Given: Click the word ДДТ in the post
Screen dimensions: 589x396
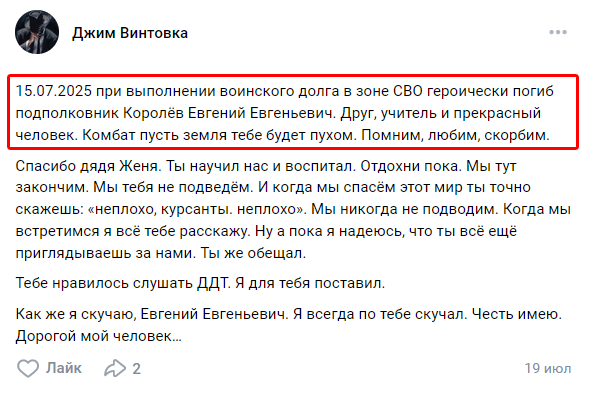Looking at the screenshot, I should pyautogui.click(x=213, y=283).
